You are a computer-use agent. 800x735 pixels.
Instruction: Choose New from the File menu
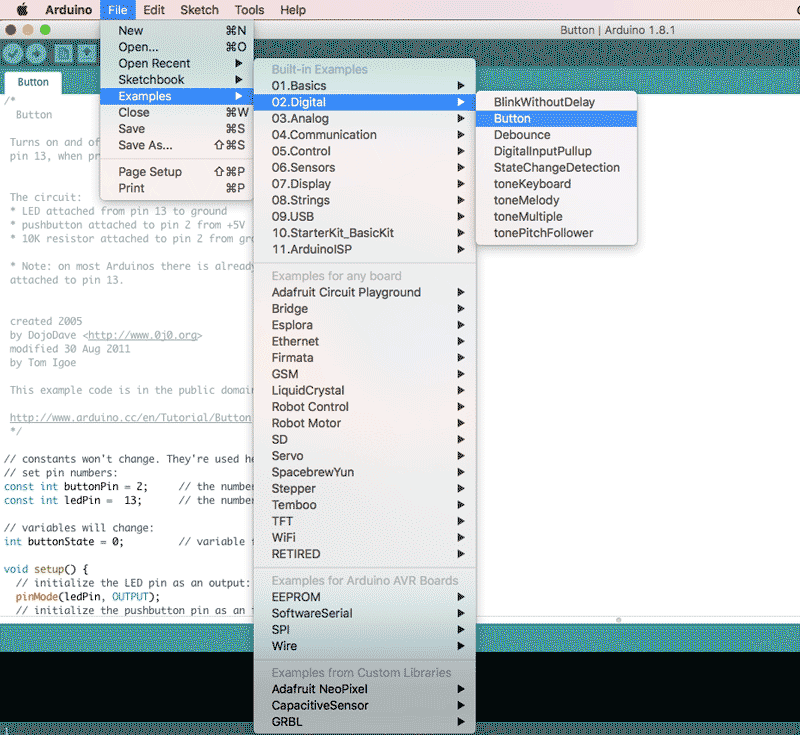pos(177,31)
